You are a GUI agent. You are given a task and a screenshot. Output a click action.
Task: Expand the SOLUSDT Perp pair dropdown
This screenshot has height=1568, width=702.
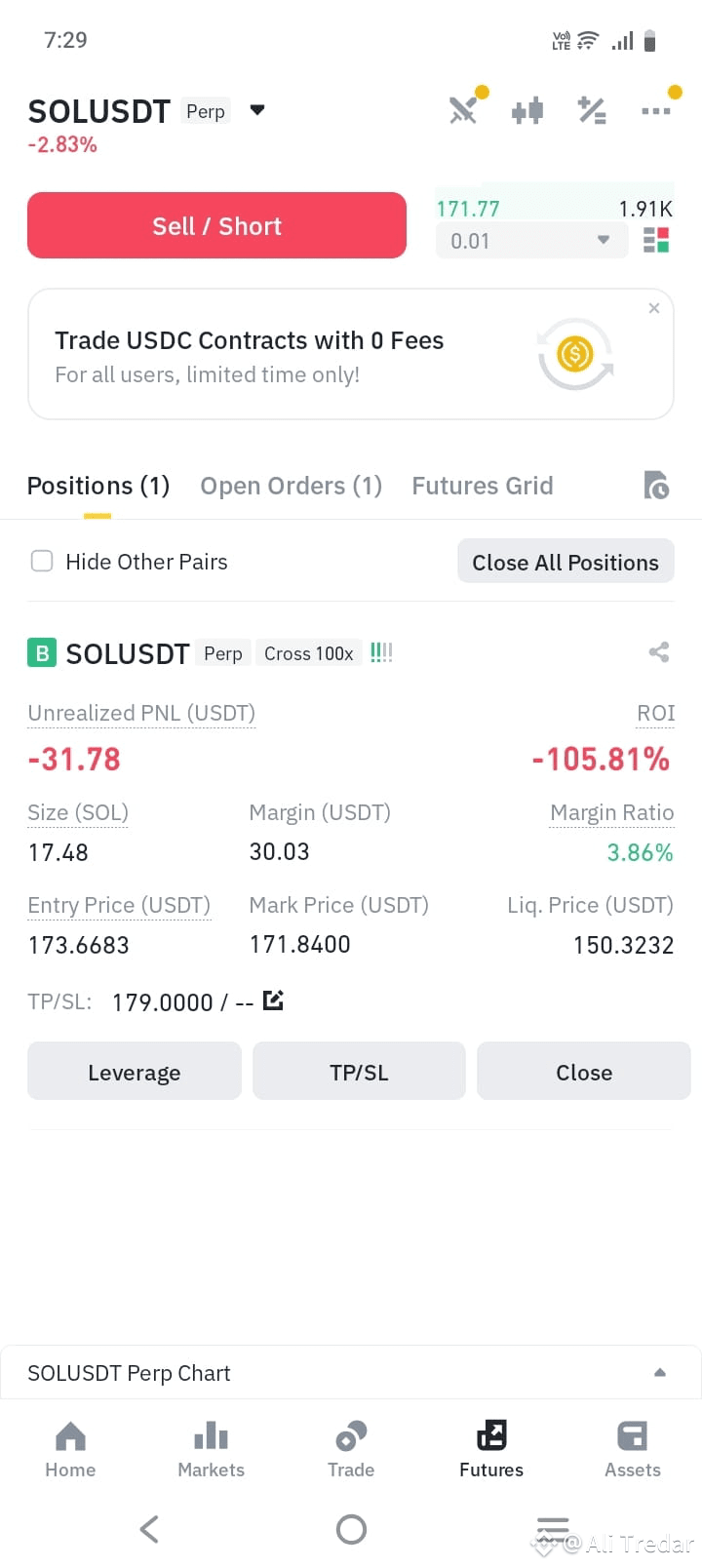[257, 110]
